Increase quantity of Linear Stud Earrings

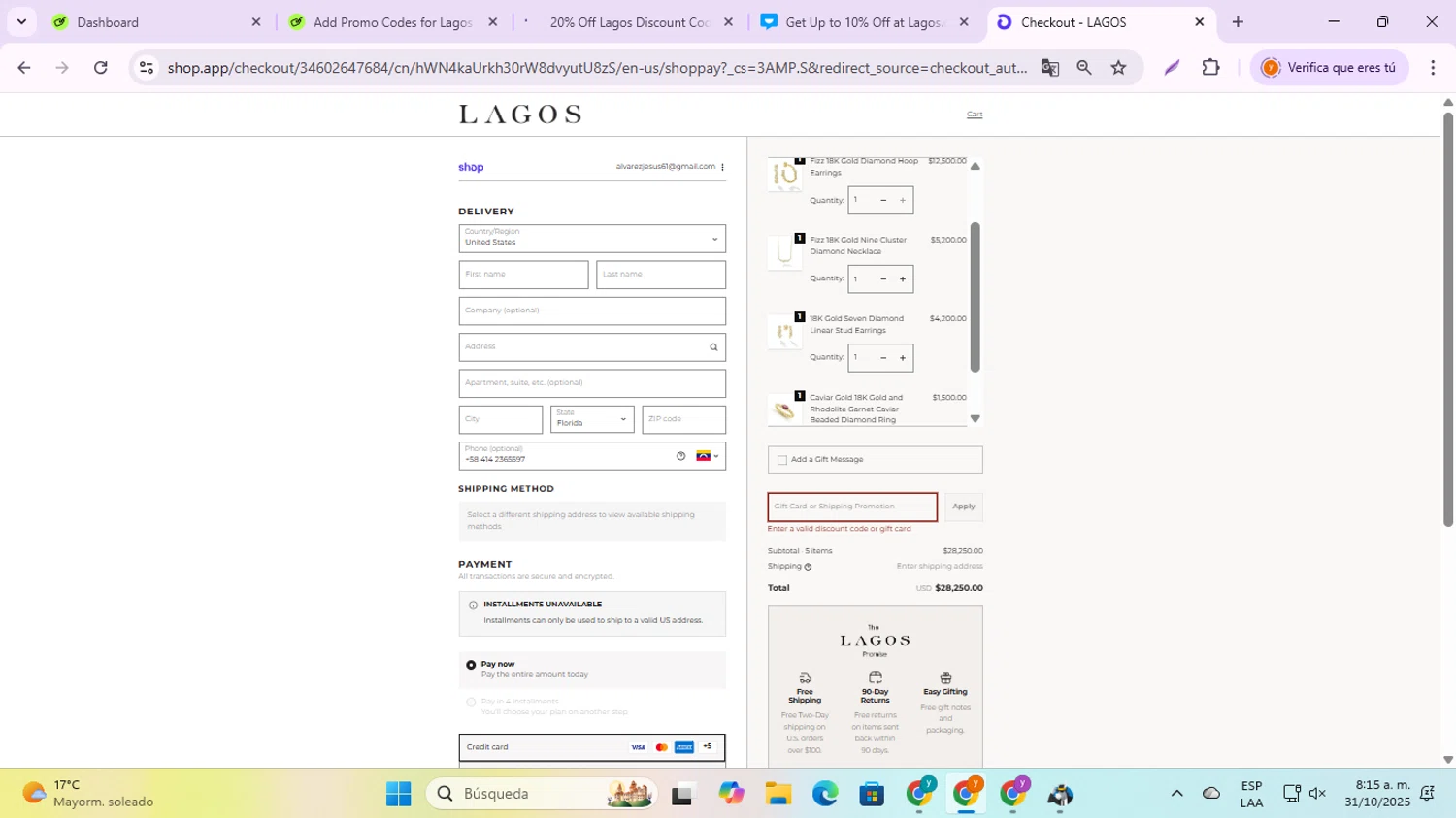click(903, 358)
